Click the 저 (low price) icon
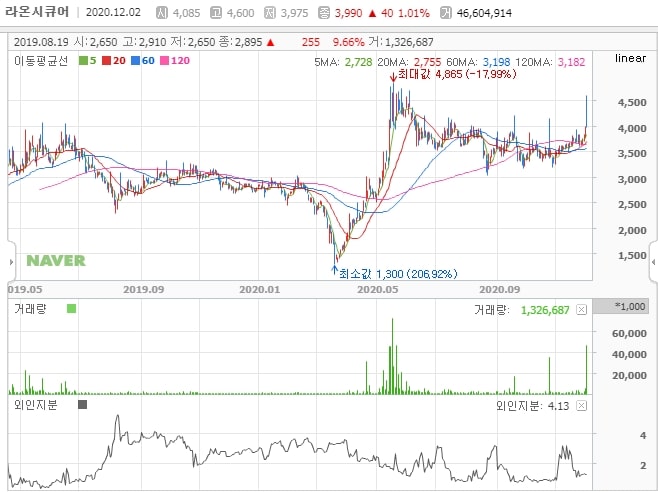Viewport: 658px width, 492px height. (x=270, y=13)
